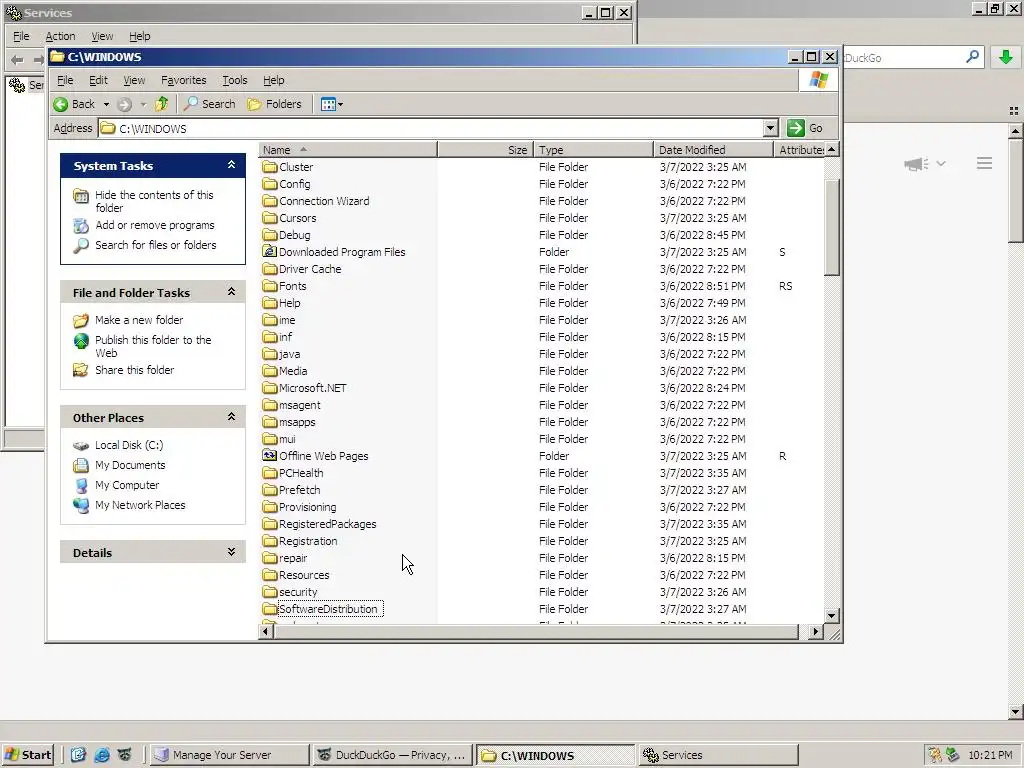Click the Publish this folder globe icon

(x=81, y=340)
